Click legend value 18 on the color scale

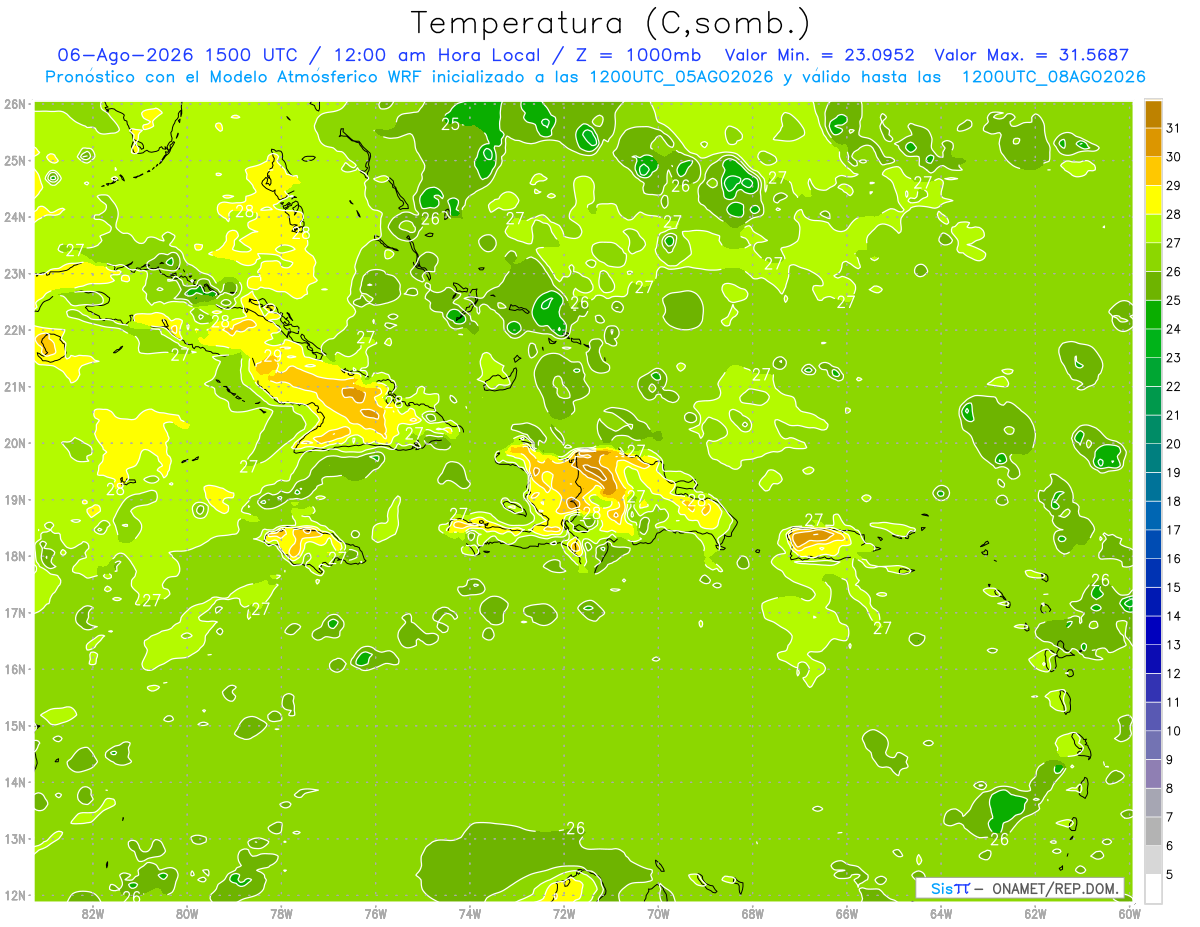(1173, 501)
